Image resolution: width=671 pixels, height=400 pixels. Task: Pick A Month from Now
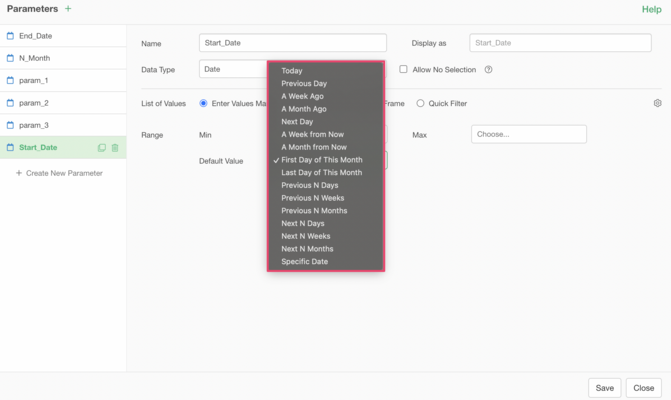point(326,147)
